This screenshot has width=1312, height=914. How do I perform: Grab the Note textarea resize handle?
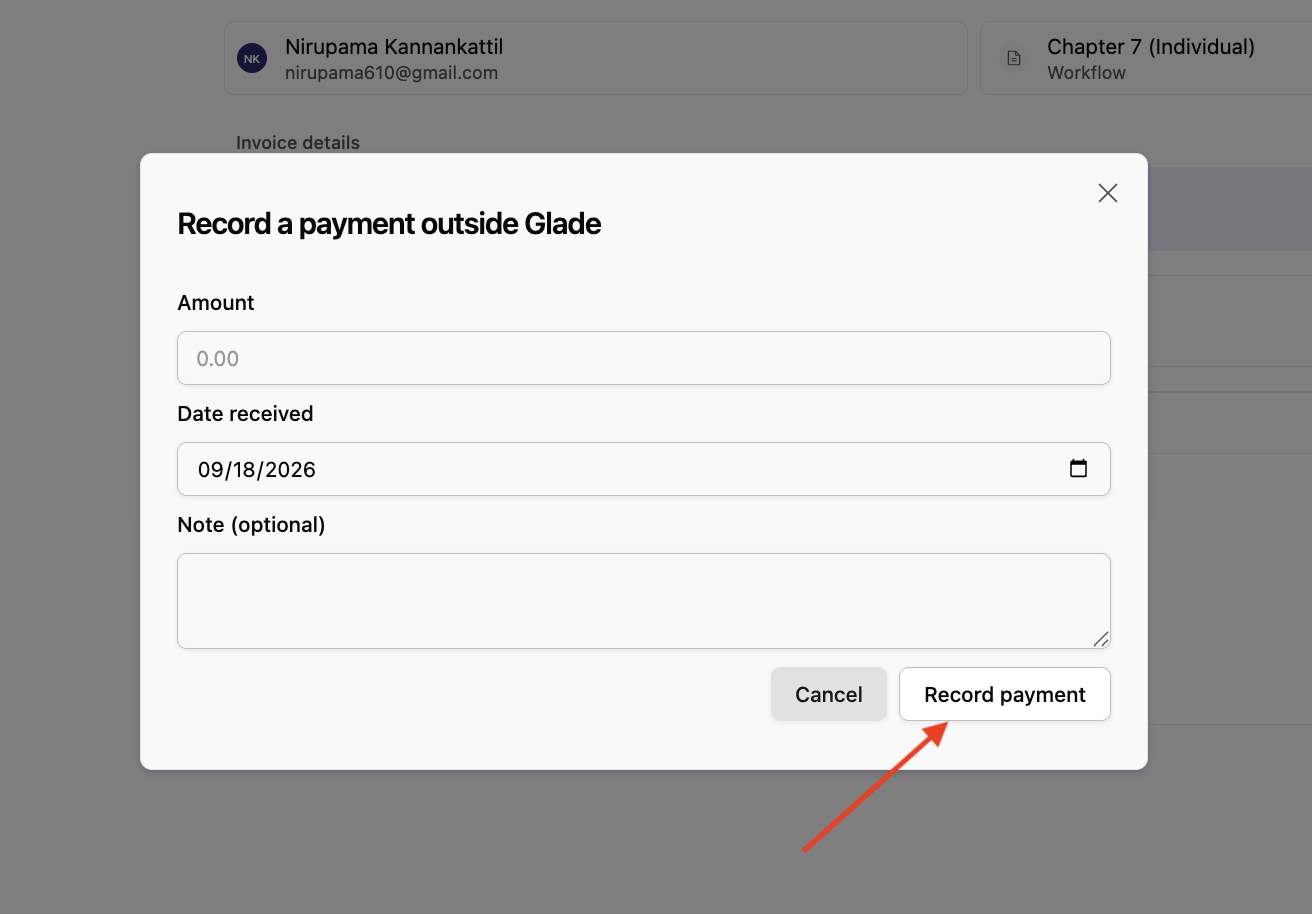point(1101,639)
